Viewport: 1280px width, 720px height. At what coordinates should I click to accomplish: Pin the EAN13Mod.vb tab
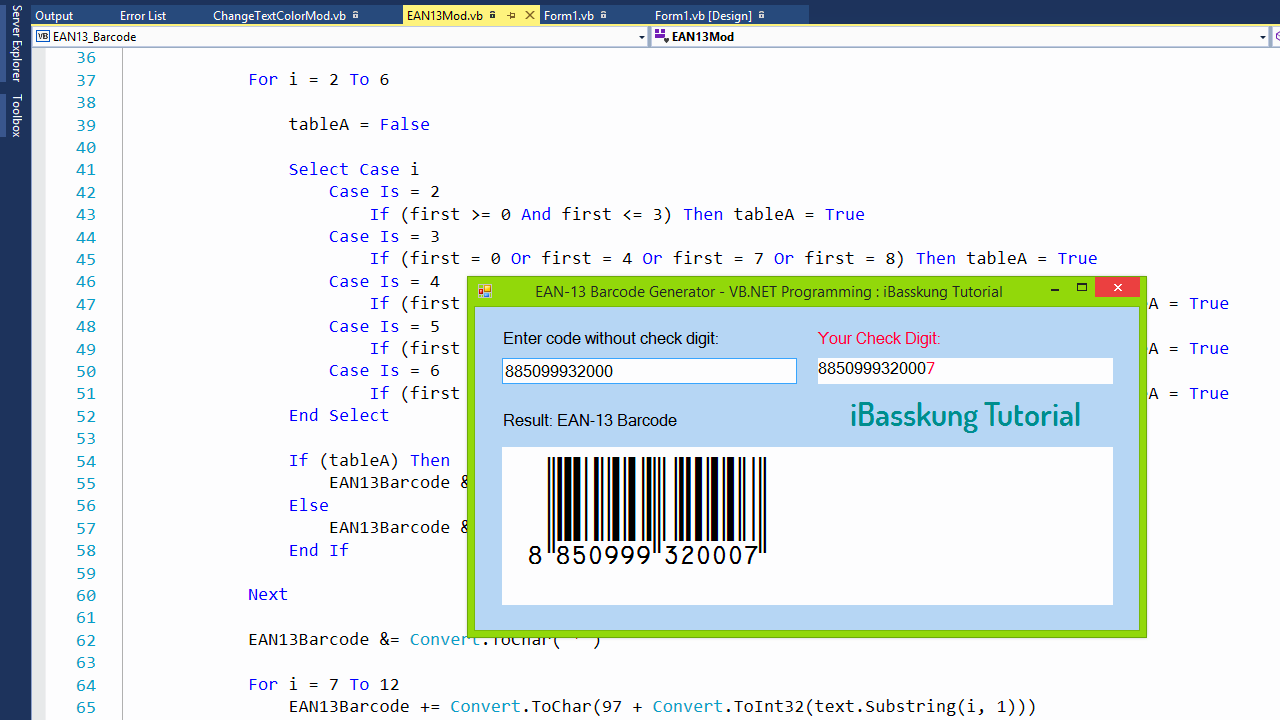point(511,16)
